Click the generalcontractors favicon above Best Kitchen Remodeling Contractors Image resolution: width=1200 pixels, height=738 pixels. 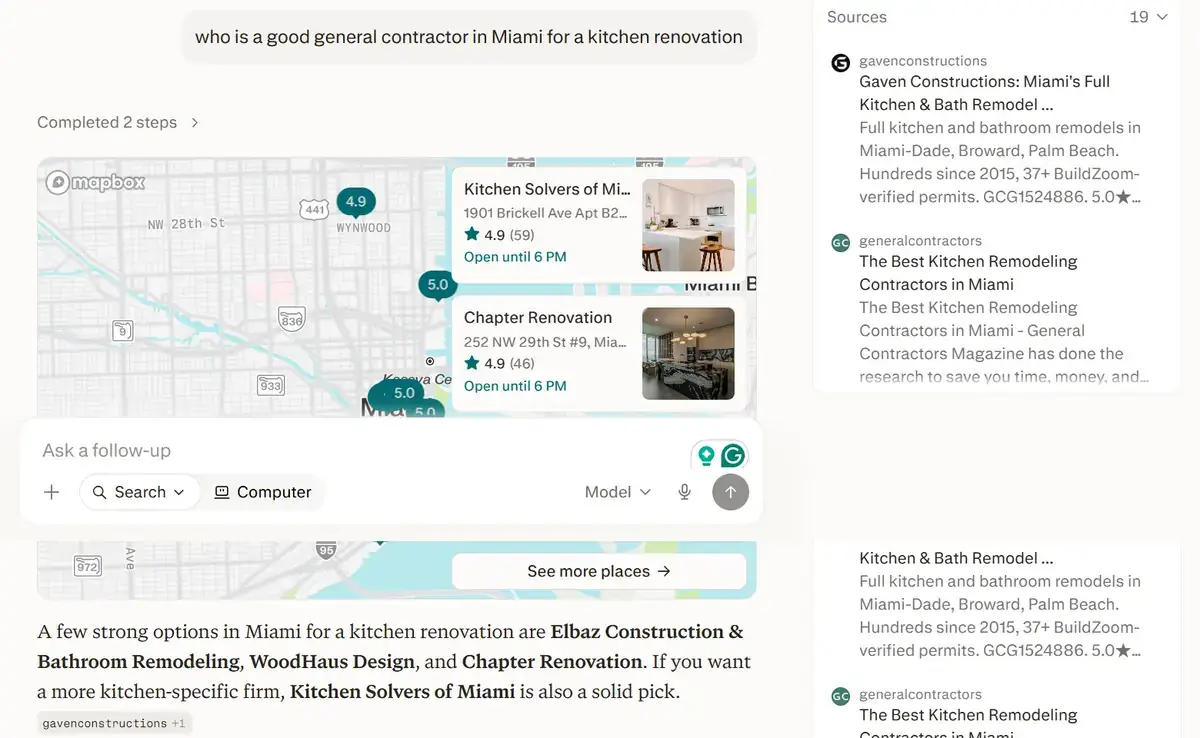point(841,242)
